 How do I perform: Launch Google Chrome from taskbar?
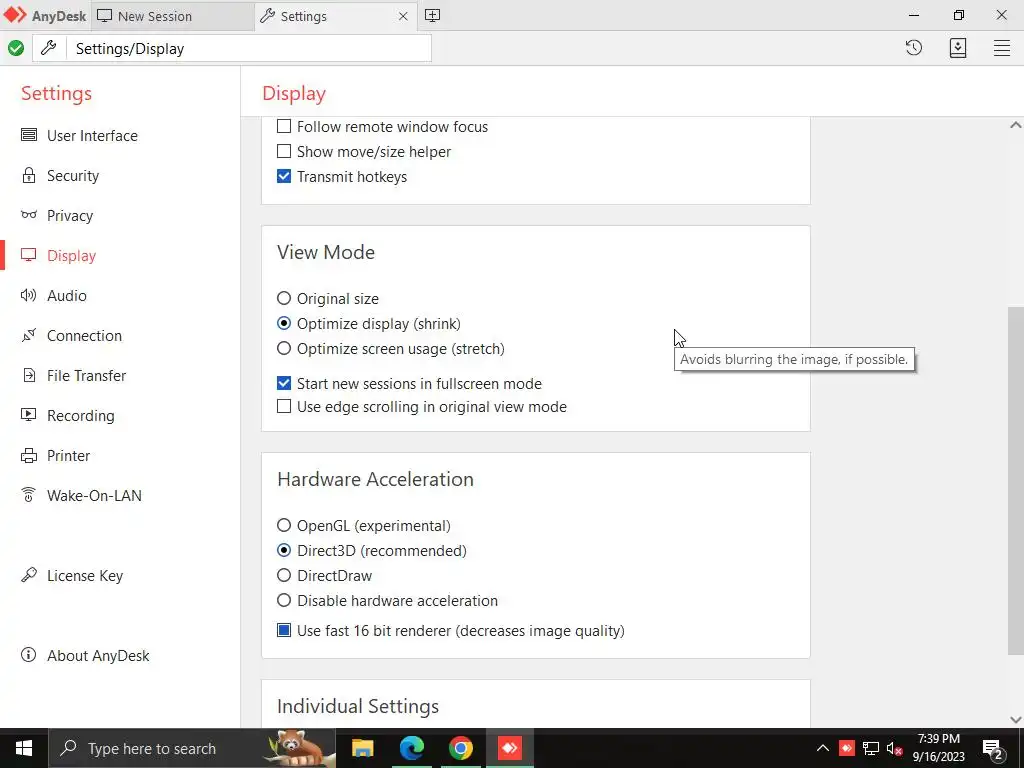pos(460,748)
